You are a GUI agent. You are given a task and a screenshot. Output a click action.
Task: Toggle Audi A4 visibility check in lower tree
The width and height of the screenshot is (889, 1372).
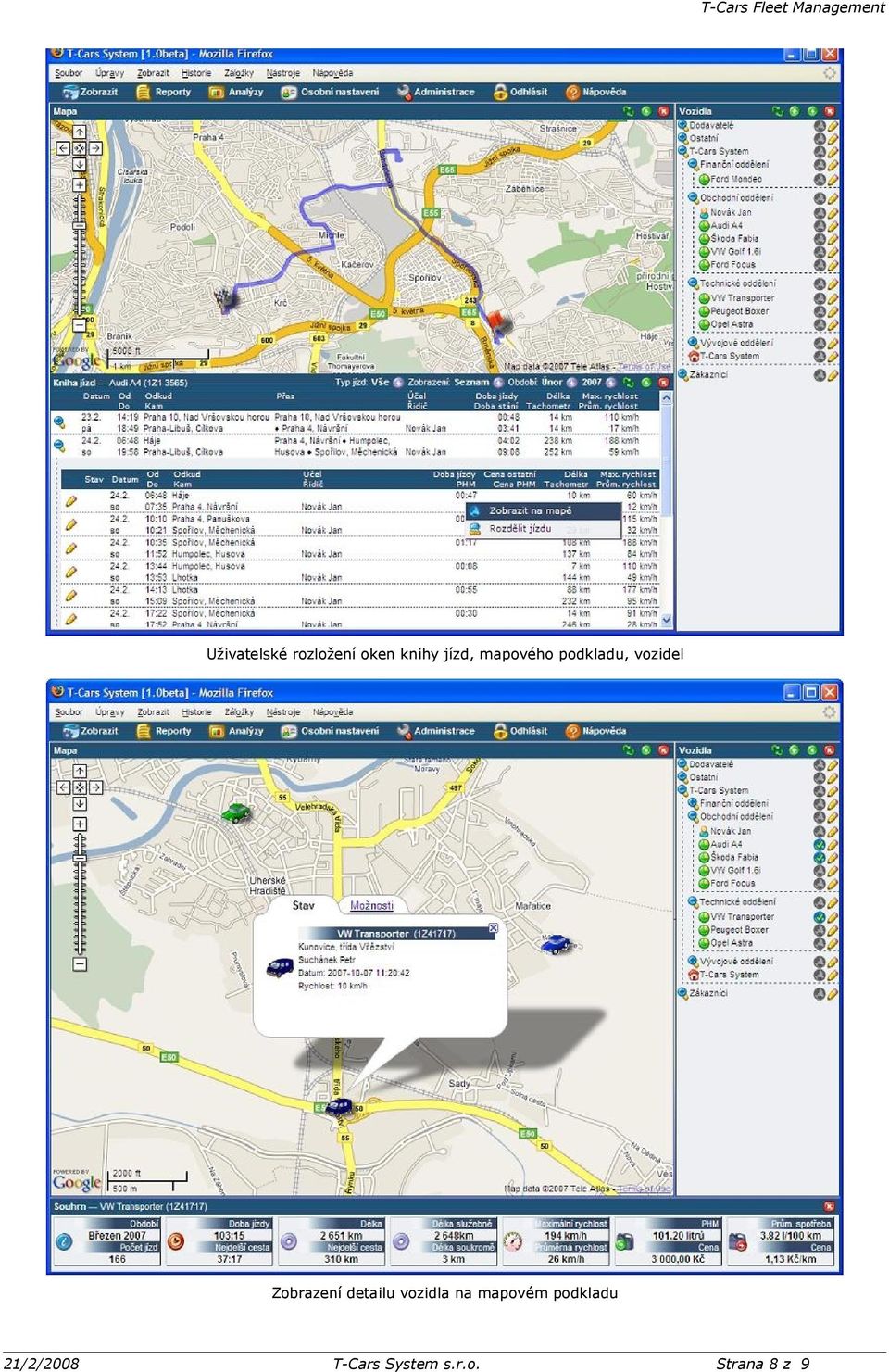[820, 845]
